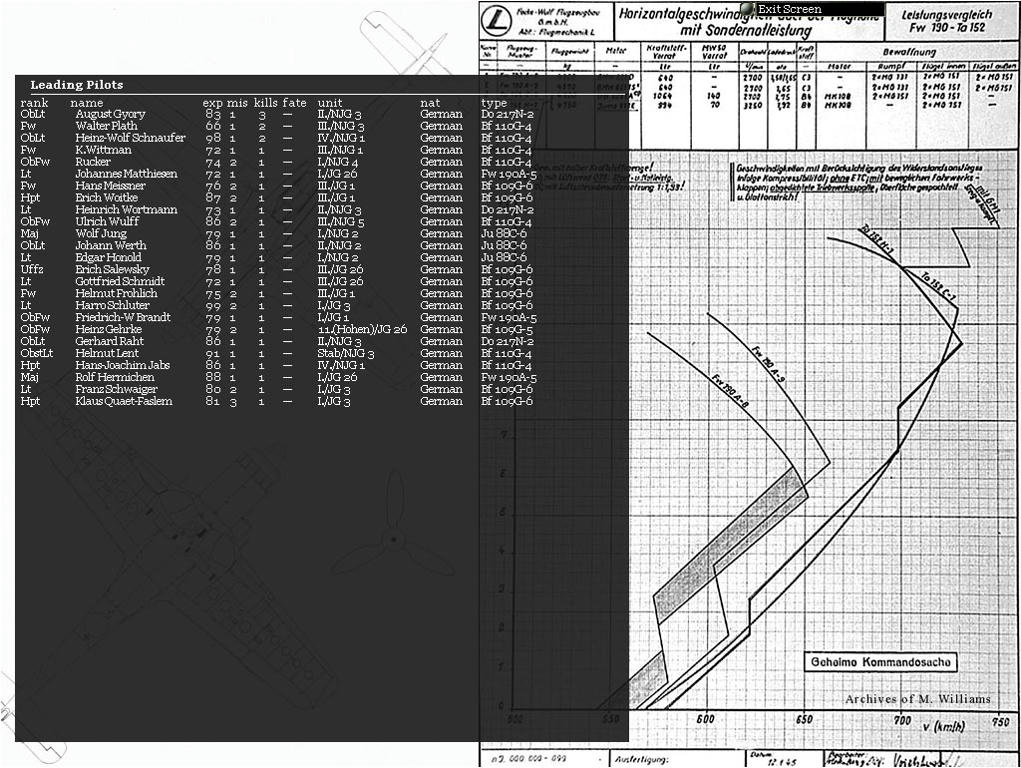1021x768 pixels.
Task: Click the 'unit' column header
Action: 329,103
